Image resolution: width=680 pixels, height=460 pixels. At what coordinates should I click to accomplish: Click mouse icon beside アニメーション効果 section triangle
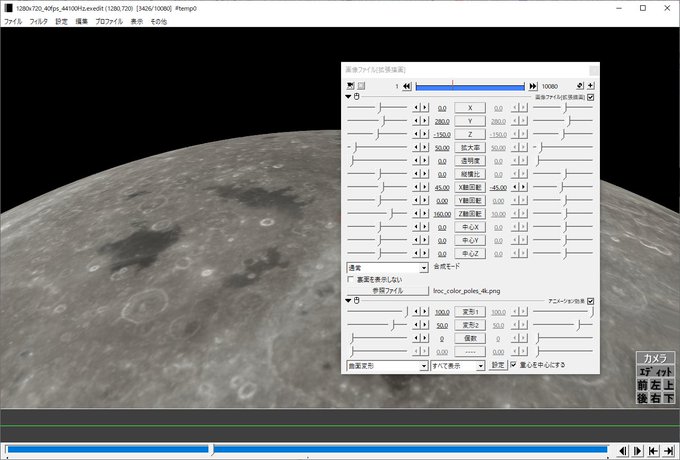click(x=356, y=300)
